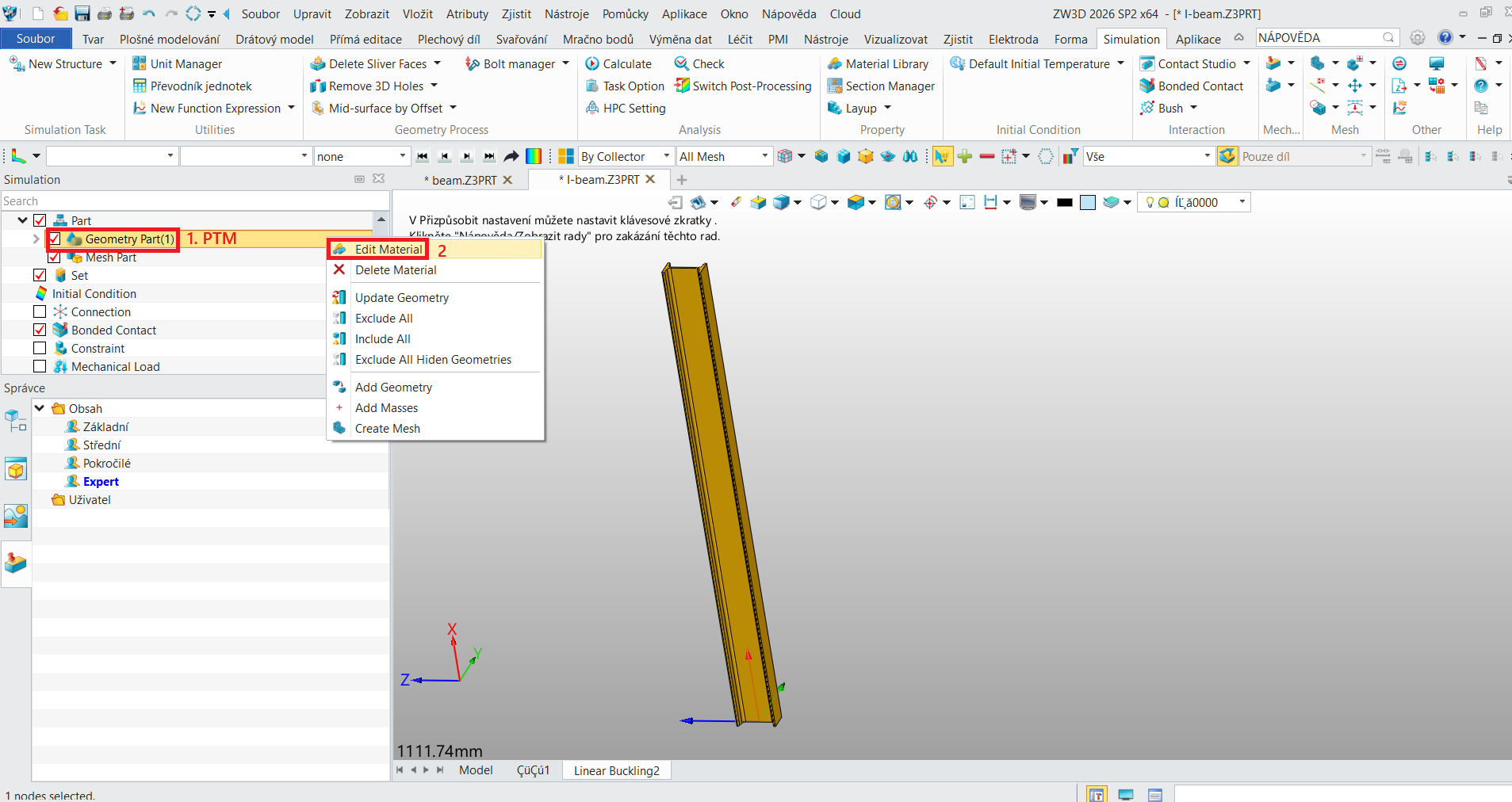The width and height of the screenshot is (1512, 802).
Task: Click the Check analysis icon
Action: [x=682, y=63]
